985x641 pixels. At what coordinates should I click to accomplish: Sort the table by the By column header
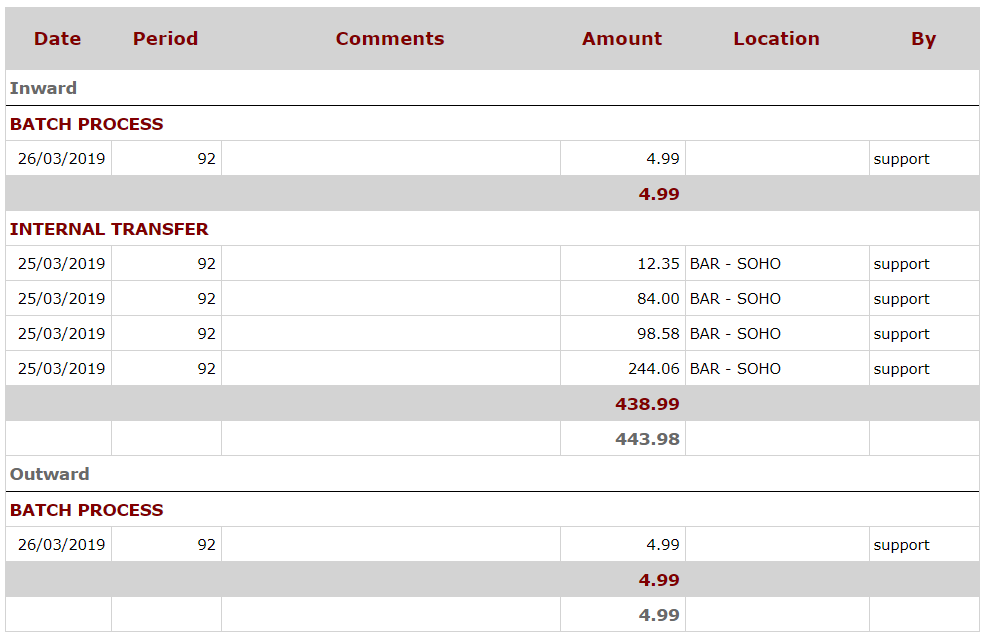tap(923, 38)
